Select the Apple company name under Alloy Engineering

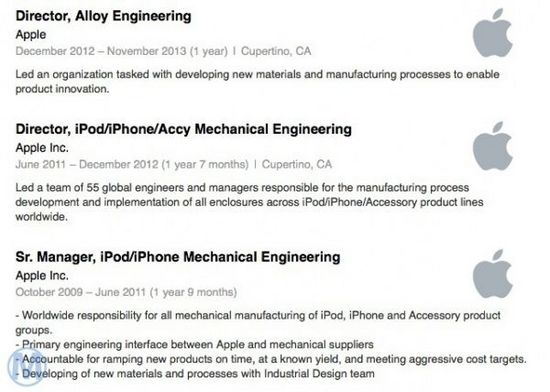pyautogui.click(x=31, y=35)
